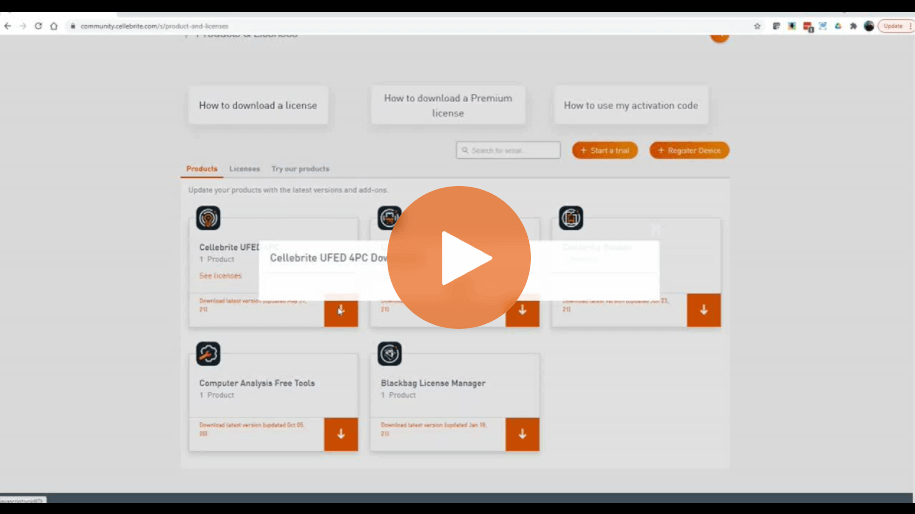Download Computer Analysis Free Tools arrow button
915x514 pixels.
[x=341, y=434]
